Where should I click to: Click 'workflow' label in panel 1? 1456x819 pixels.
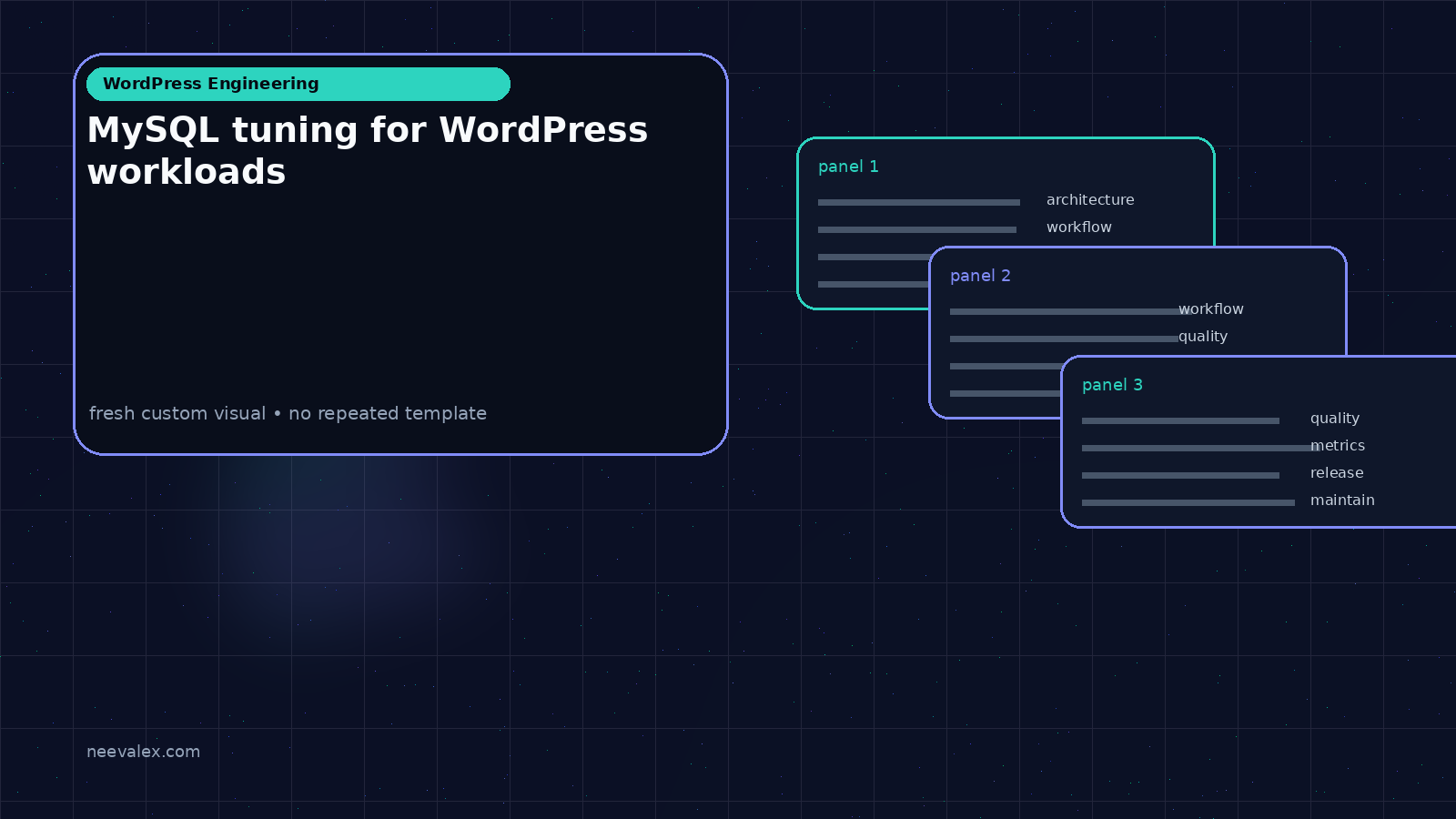click(x=1079, y=227)
